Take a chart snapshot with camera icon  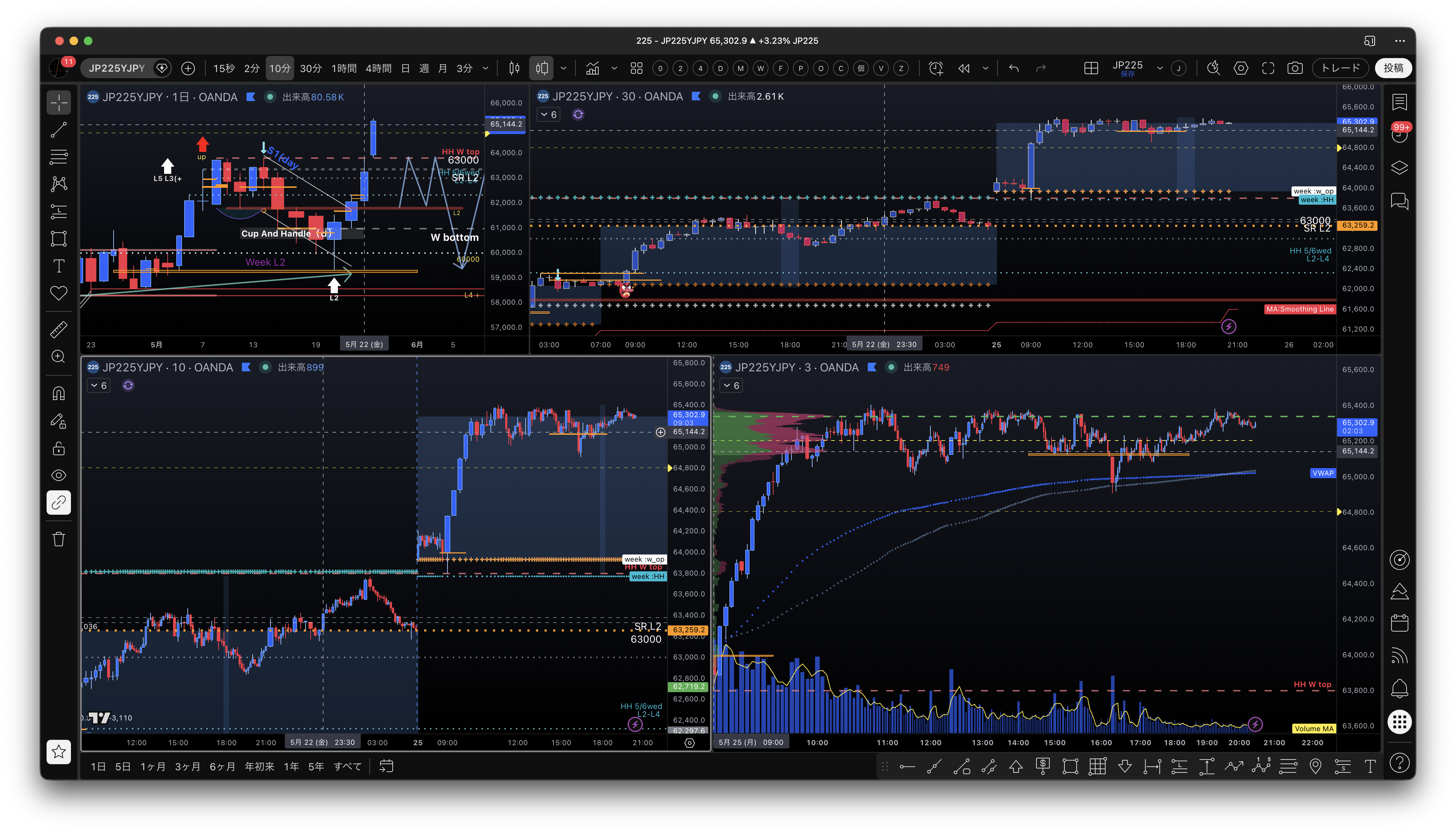(x=1295, y=68)
